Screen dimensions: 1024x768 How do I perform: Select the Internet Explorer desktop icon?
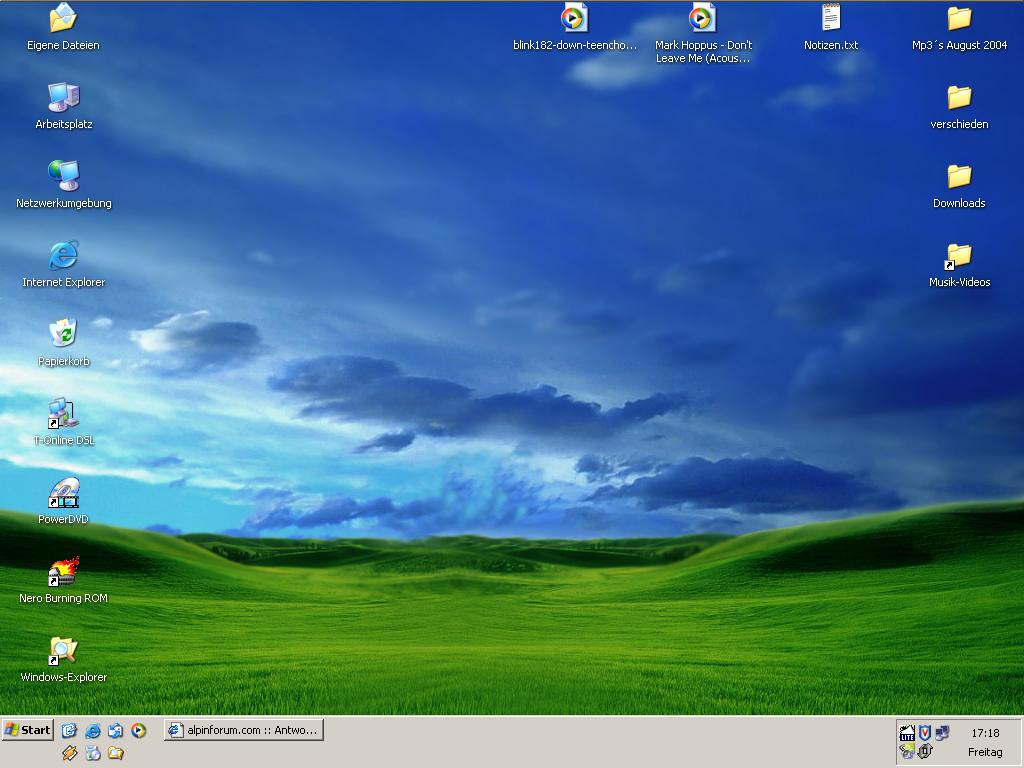pos(63,256)
